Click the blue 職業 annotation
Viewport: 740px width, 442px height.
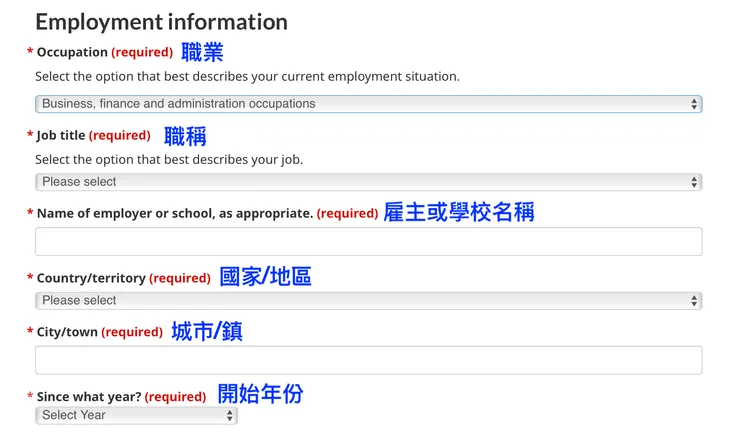tap(202, 52)
